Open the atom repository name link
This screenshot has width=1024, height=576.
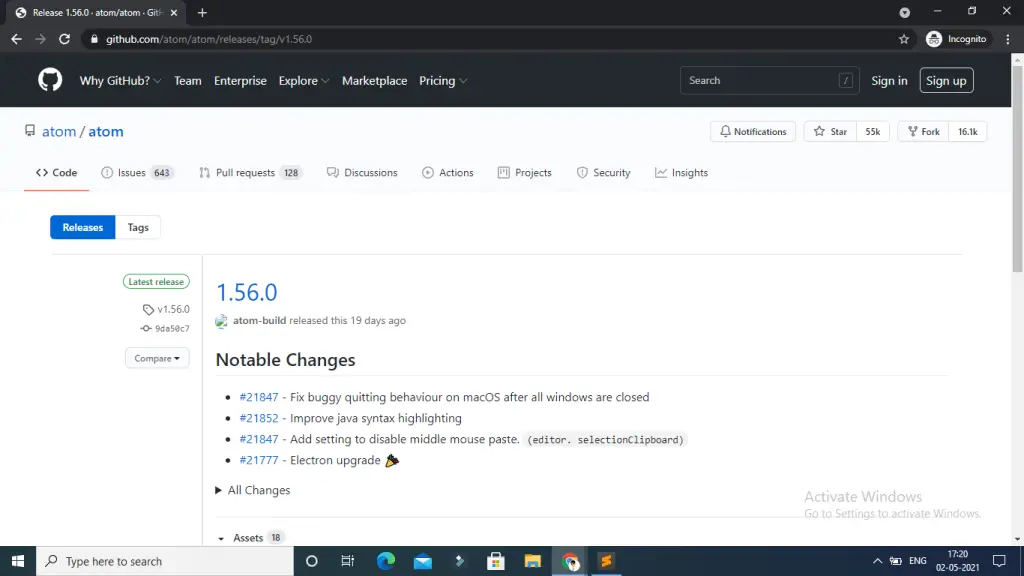[106, 131]
